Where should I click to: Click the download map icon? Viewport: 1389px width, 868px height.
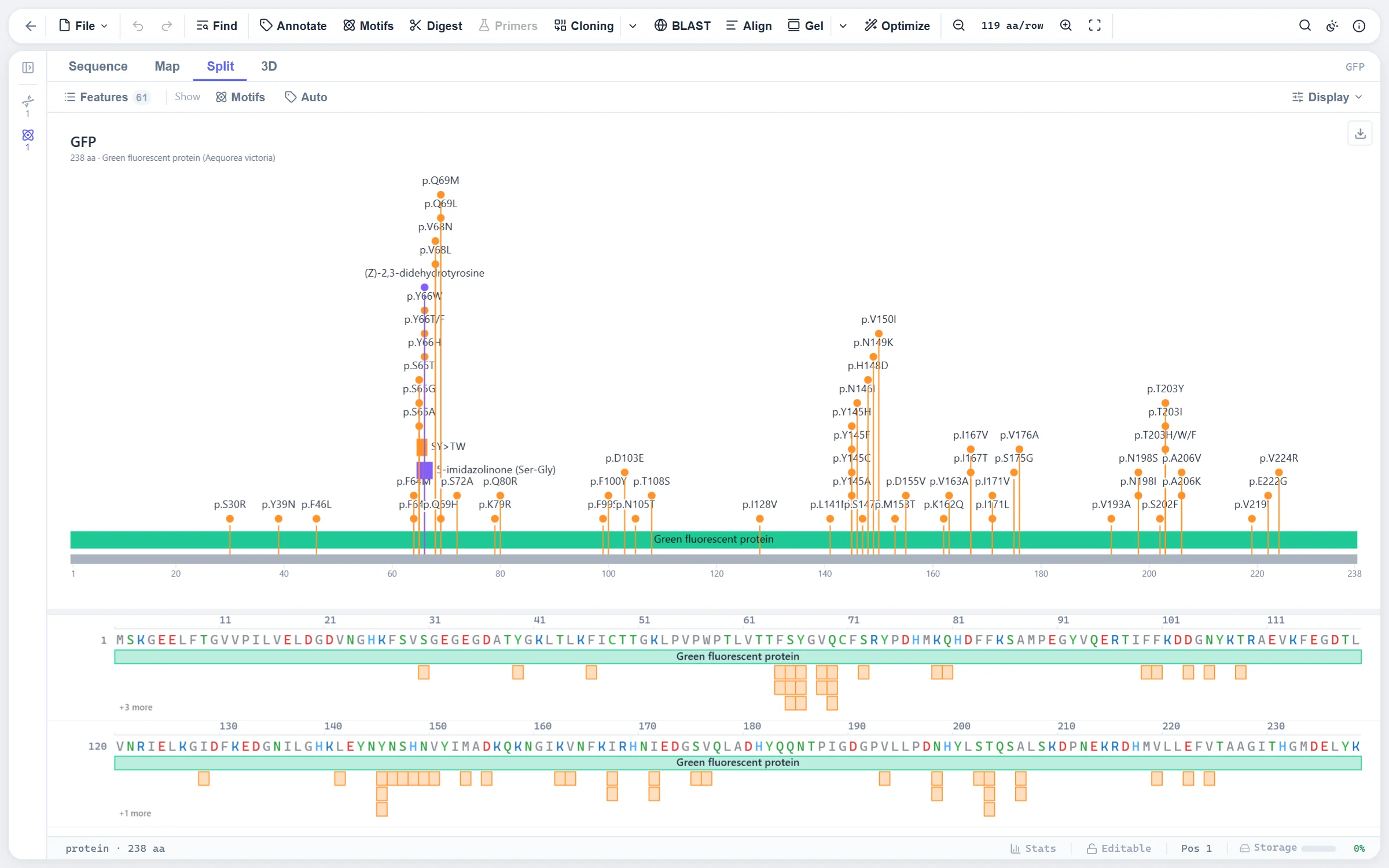(1360, 134)
